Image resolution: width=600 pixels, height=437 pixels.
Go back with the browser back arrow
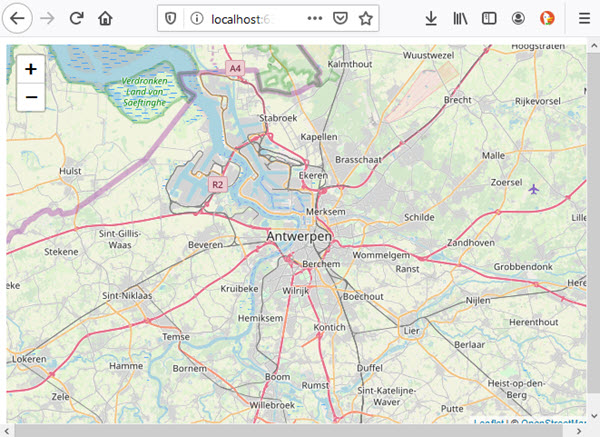pyautogui.click(x=17, y=18)
